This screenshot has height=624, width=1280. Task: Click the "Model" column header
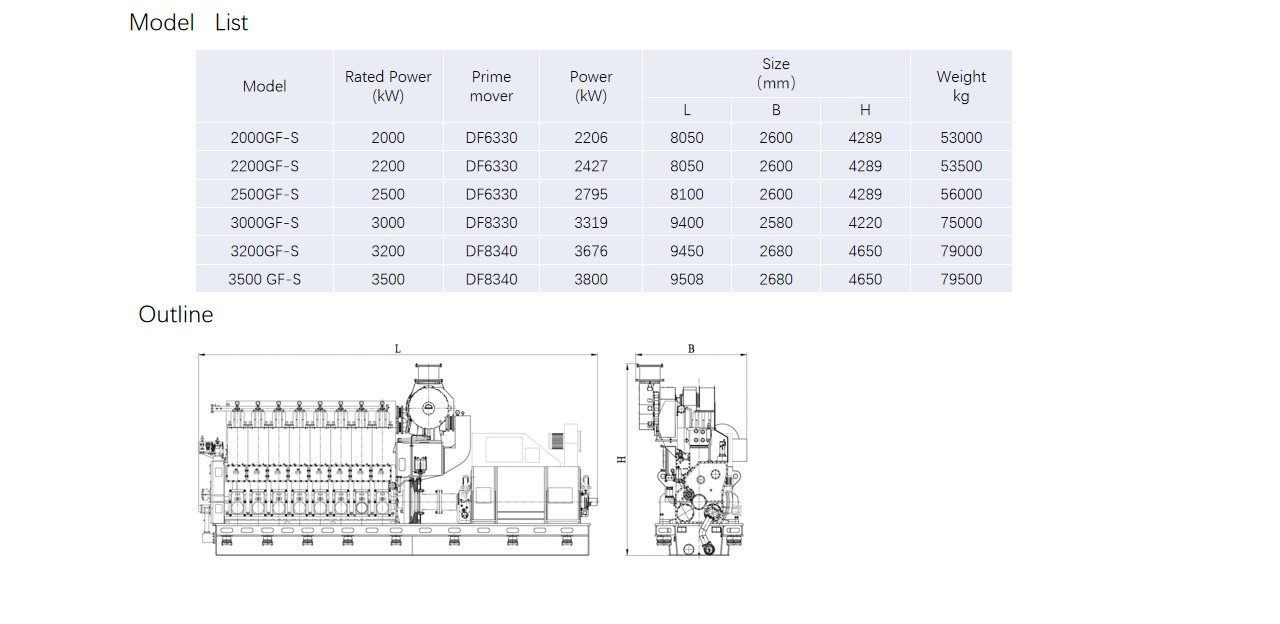[264, 86]
